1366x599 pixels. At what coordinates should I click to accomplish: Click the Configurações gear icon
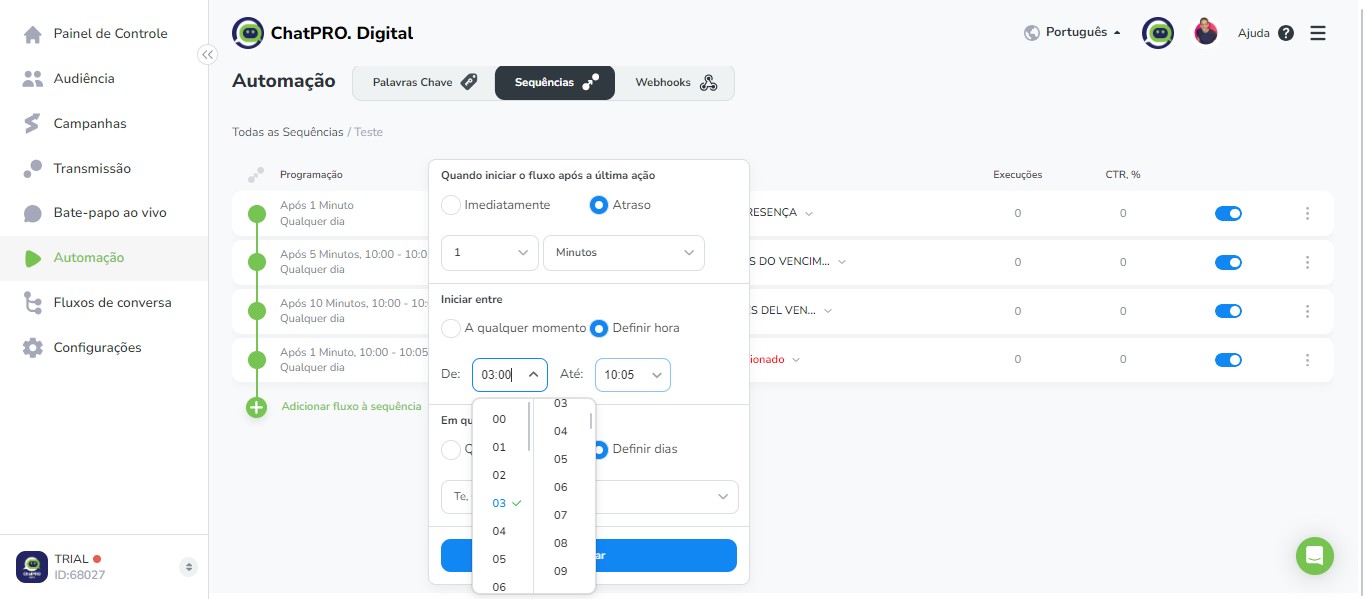(x=33, y=348)
